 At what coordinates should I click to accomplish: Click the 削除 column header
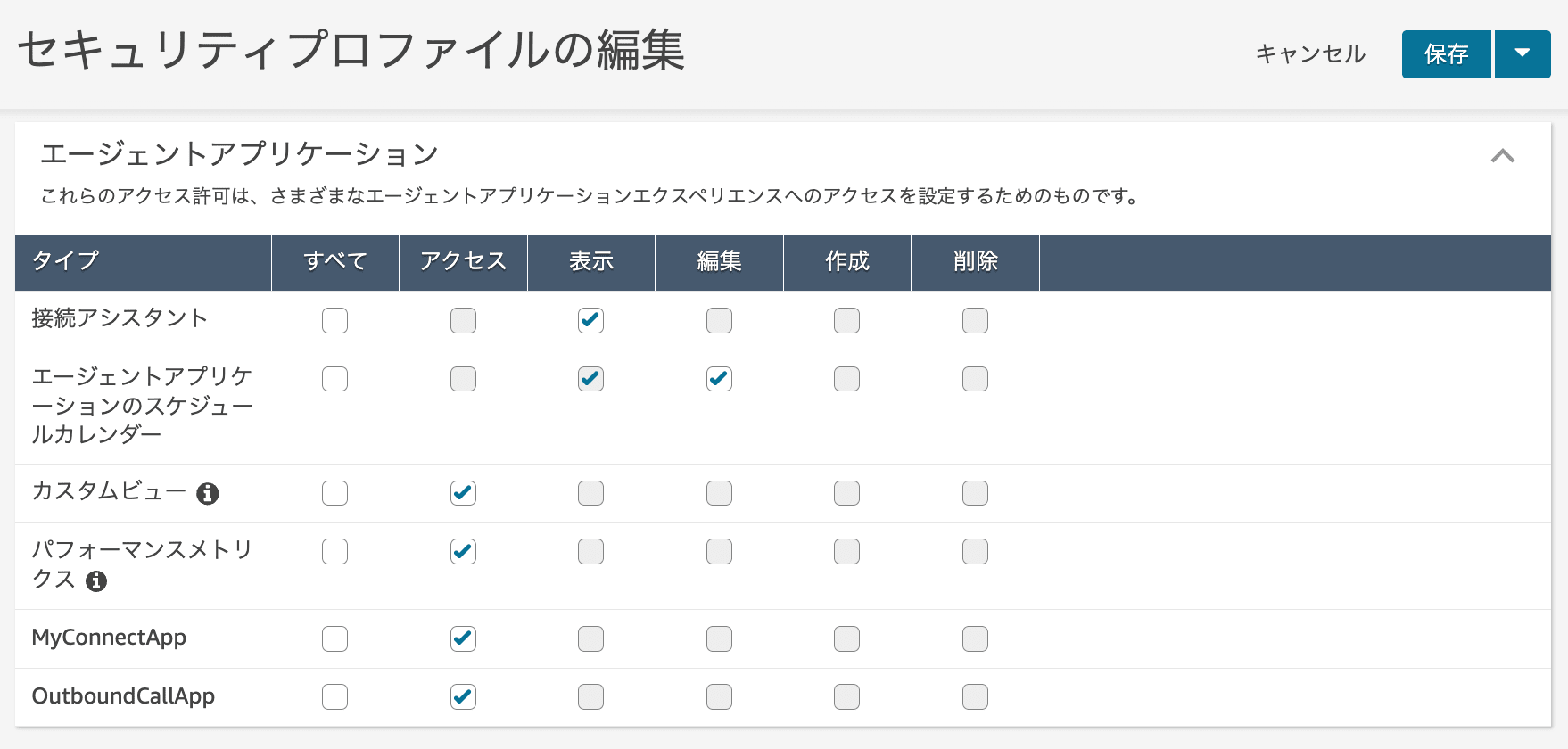(974, 261)
